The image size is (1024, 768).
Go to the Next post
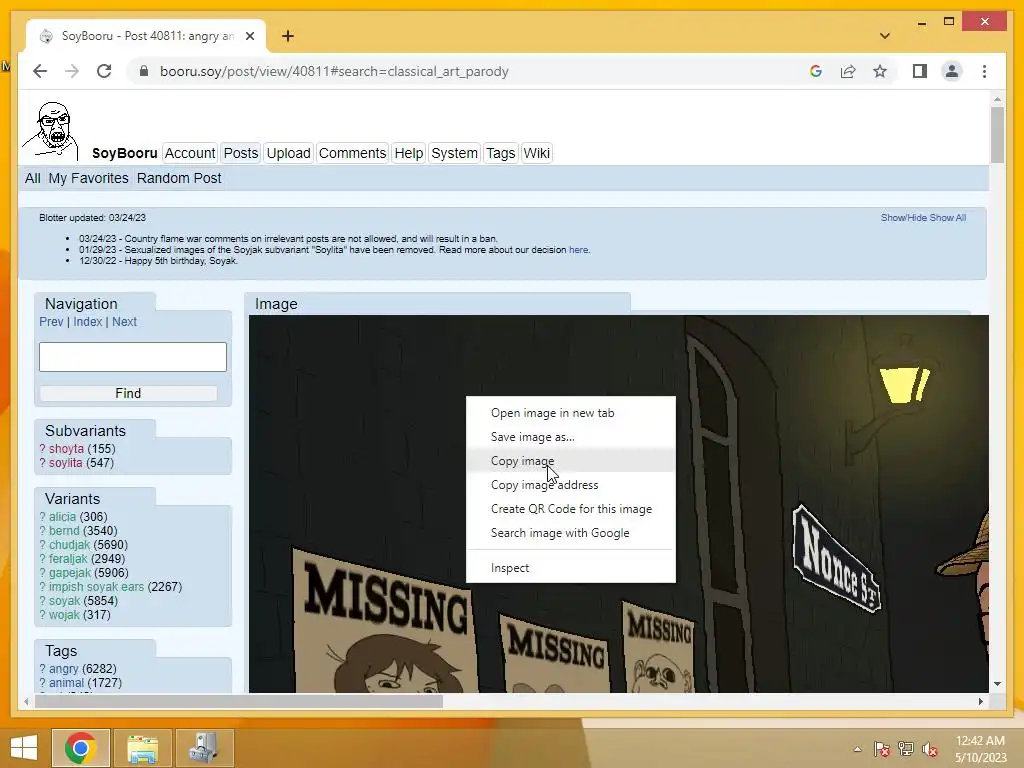coord(124,321)
